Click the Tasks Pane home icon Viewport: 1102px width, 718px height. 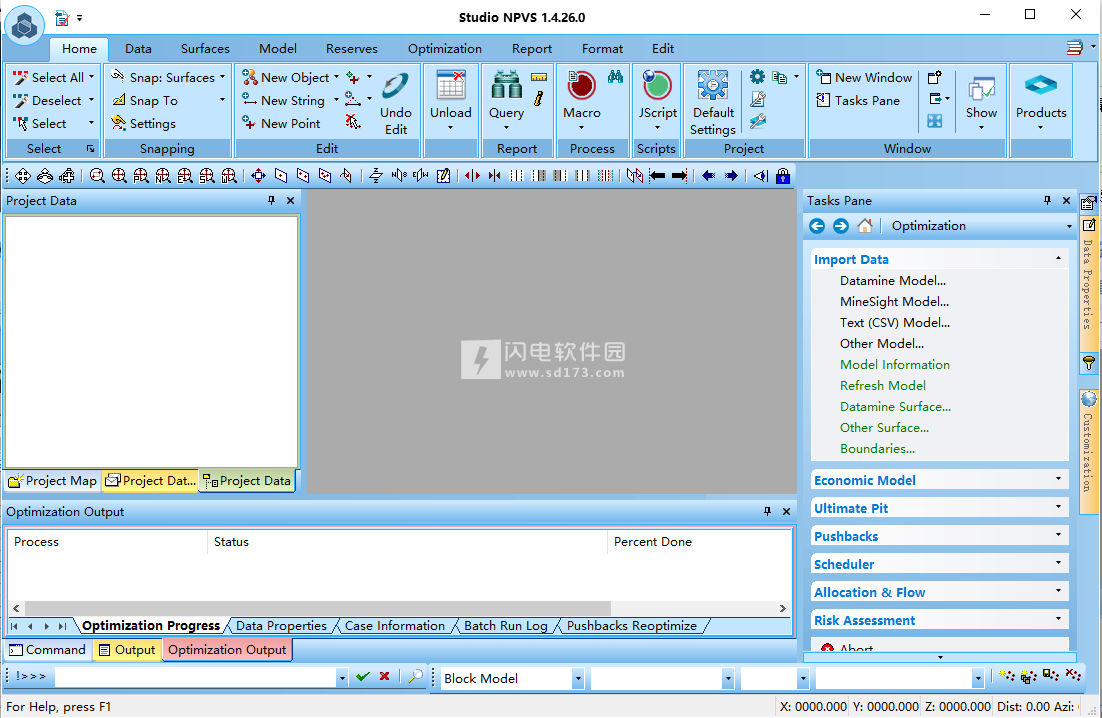tap(864, 226)
